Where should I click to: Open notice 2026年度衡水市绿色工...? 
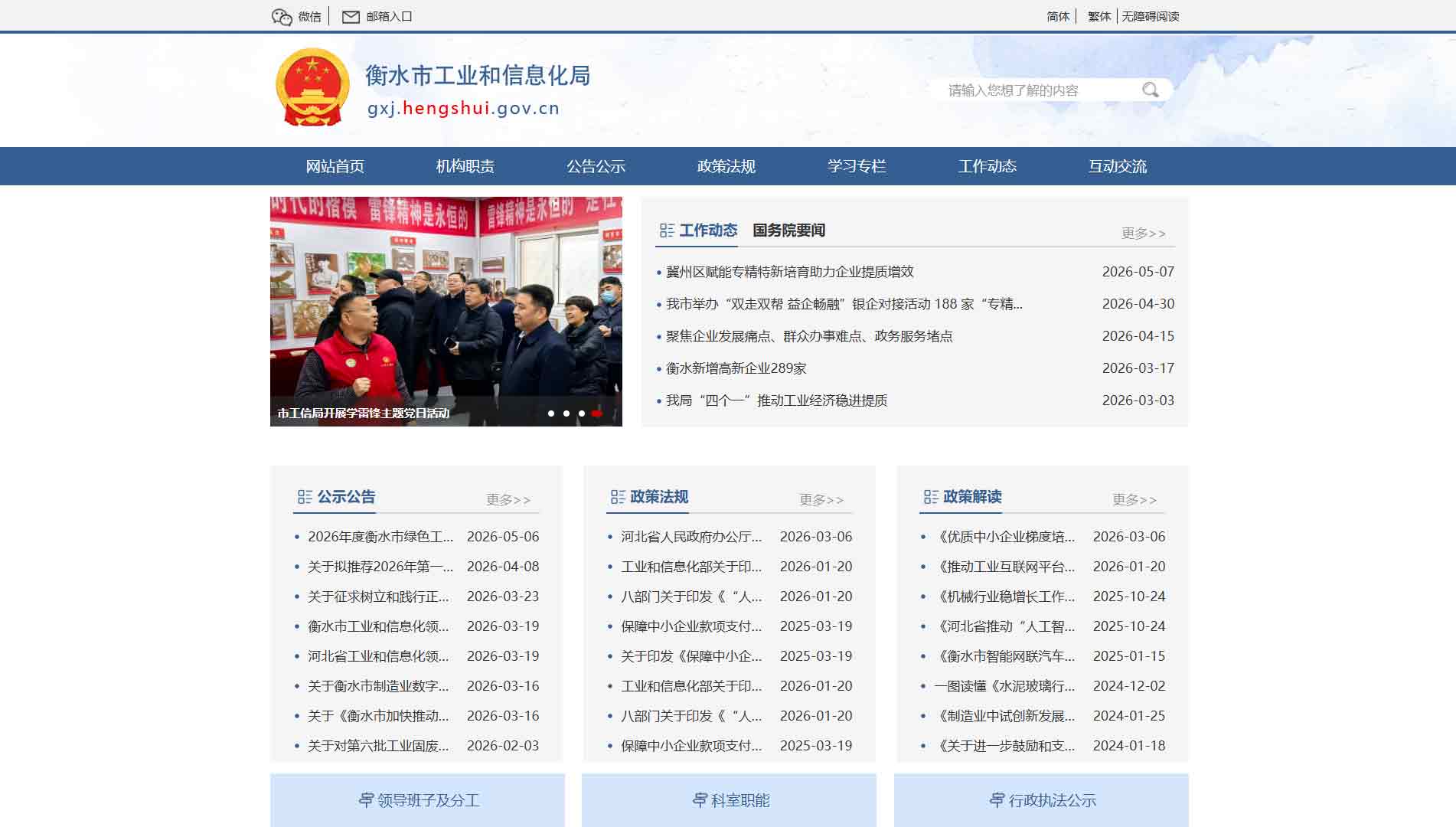[x=380, y=537]
